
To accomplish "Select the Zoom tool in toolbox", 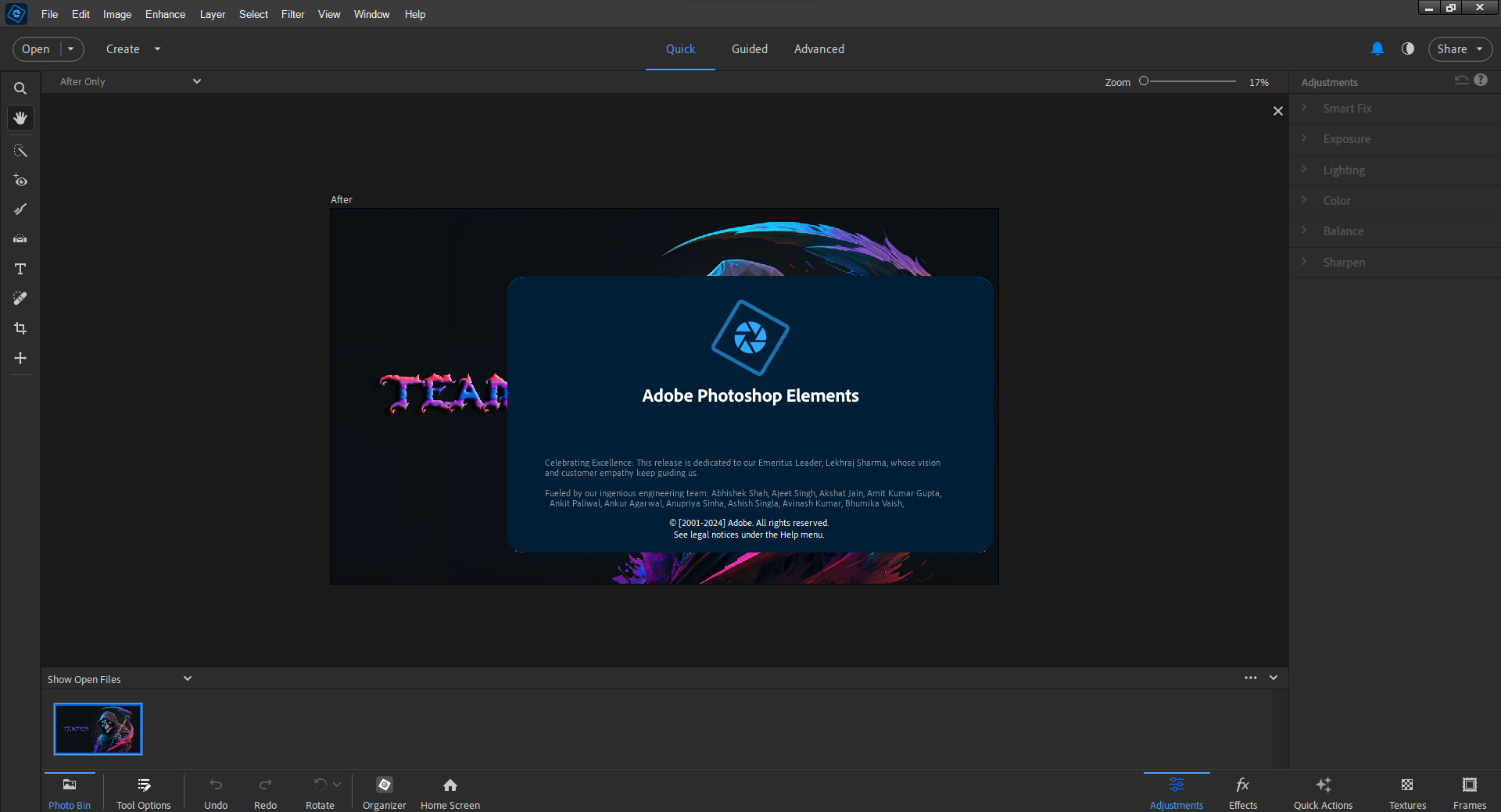I will [x=20, y=88].
